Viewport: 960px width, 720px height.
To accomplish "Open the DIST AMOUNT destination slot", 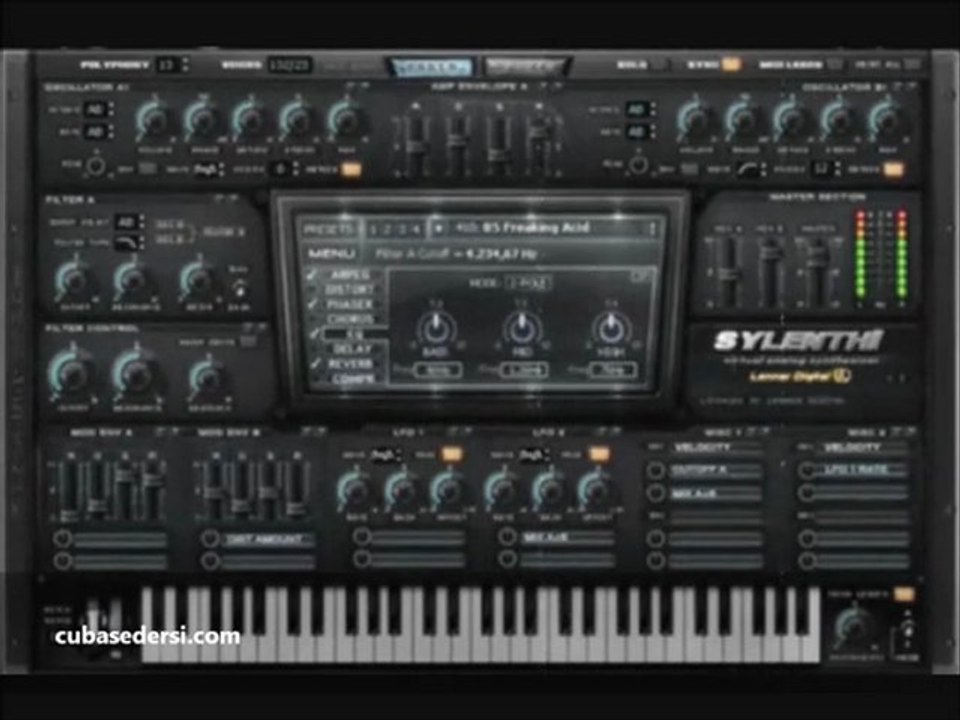I will pyautogui.click(x=268, y=539).
